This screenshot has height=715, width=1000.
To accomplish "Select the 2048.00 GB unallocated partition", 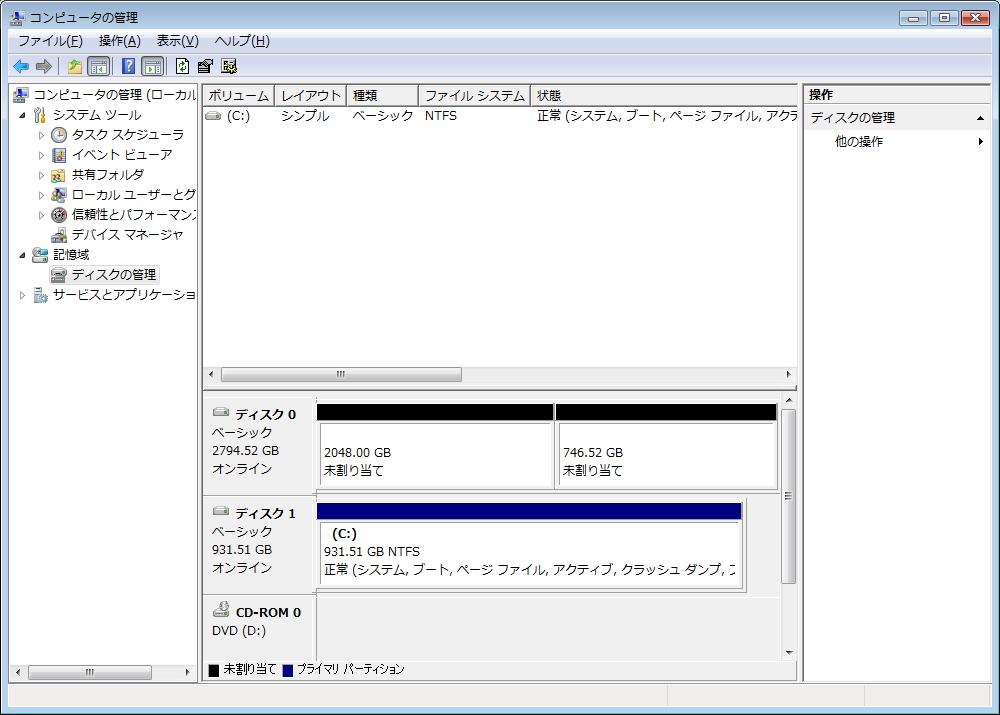I will click(436, 446).
